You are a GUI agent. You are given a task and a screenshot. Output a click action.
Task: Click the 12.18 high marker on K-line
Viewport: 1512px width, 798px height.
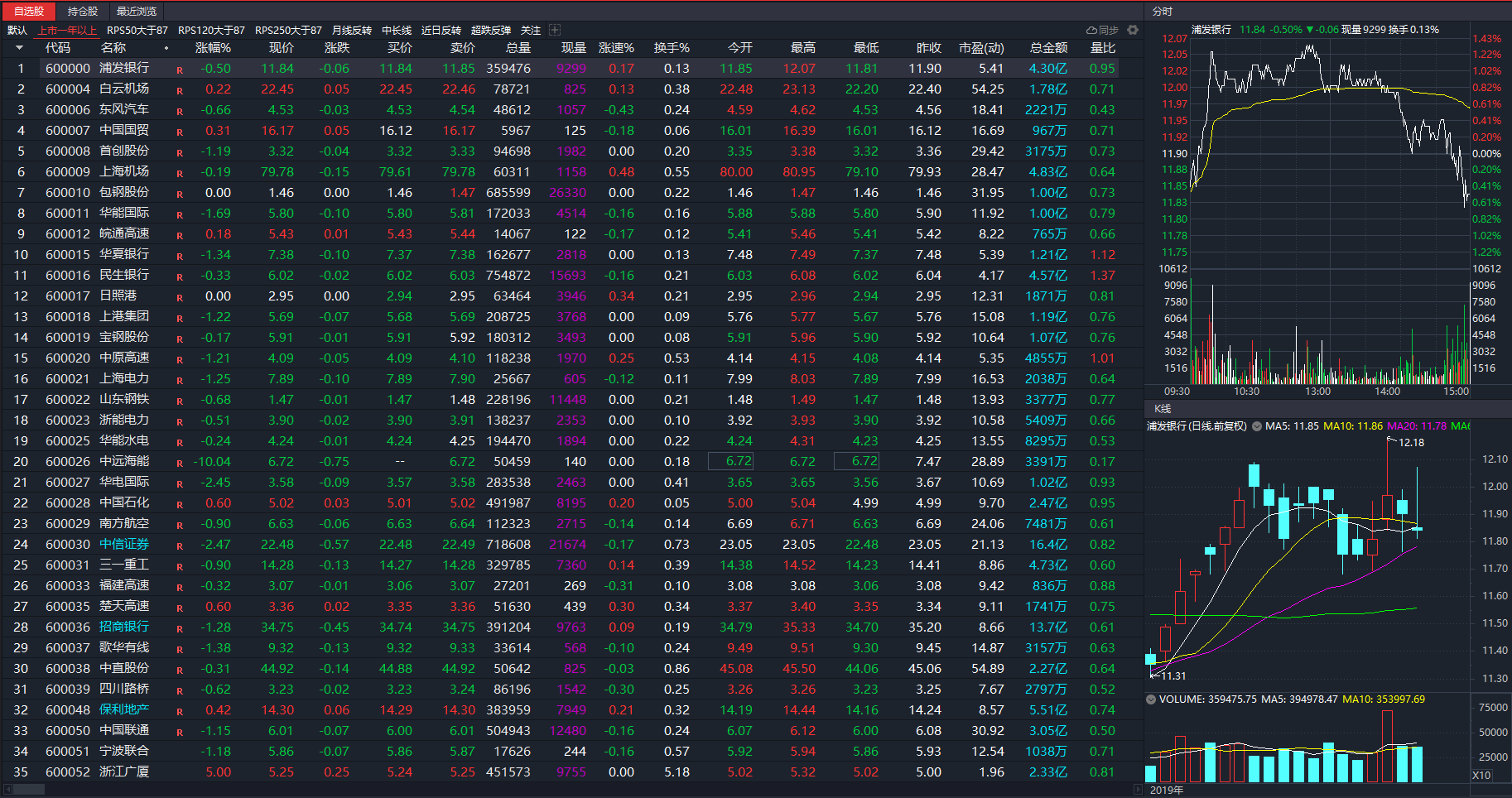pyautogui.click(x=1411, y=443)
